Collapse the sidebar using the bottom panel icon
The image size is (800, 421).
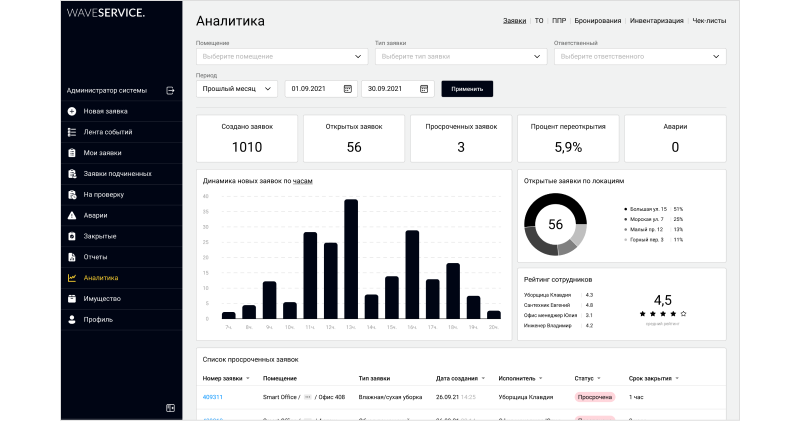(170, 407)
